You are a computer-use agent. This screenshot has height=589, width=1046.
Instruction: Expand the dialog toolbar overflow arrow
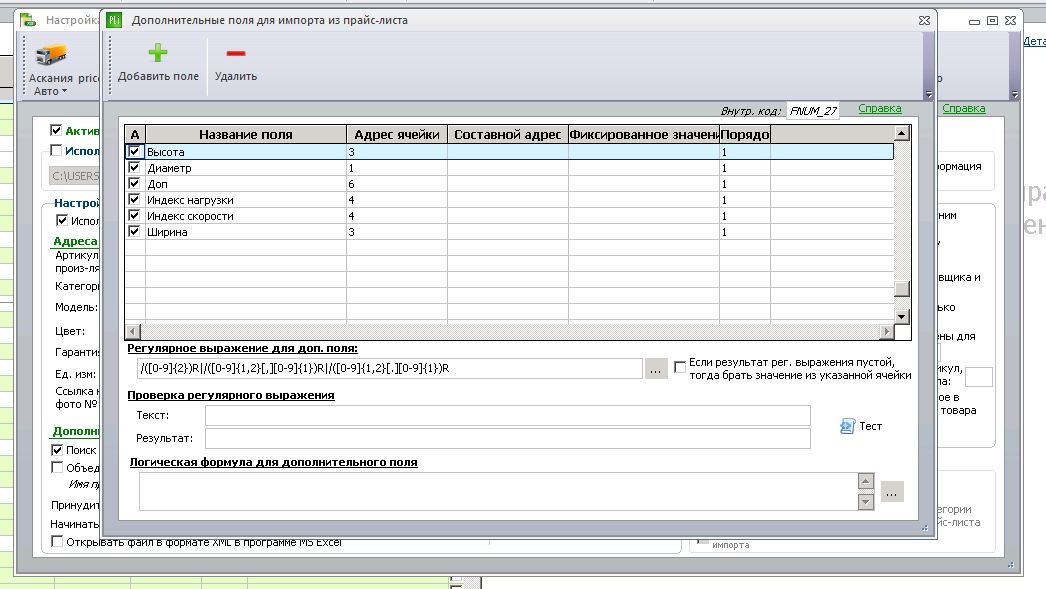[x=928, y=95]
